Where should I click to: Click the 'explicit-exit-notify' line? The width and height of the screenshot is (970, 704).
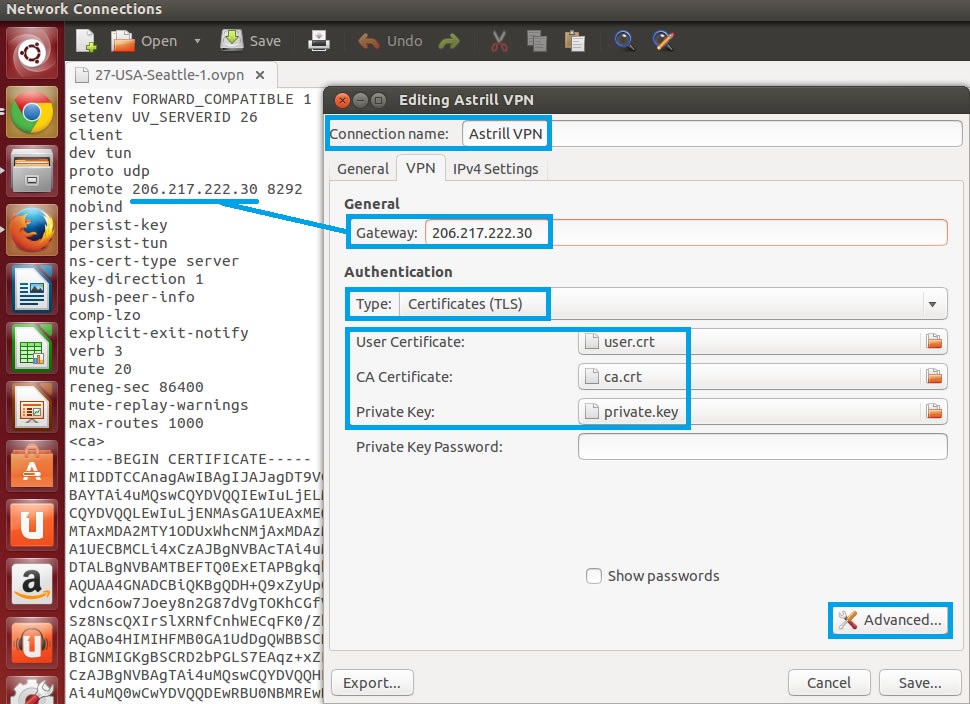click(159, 333)
